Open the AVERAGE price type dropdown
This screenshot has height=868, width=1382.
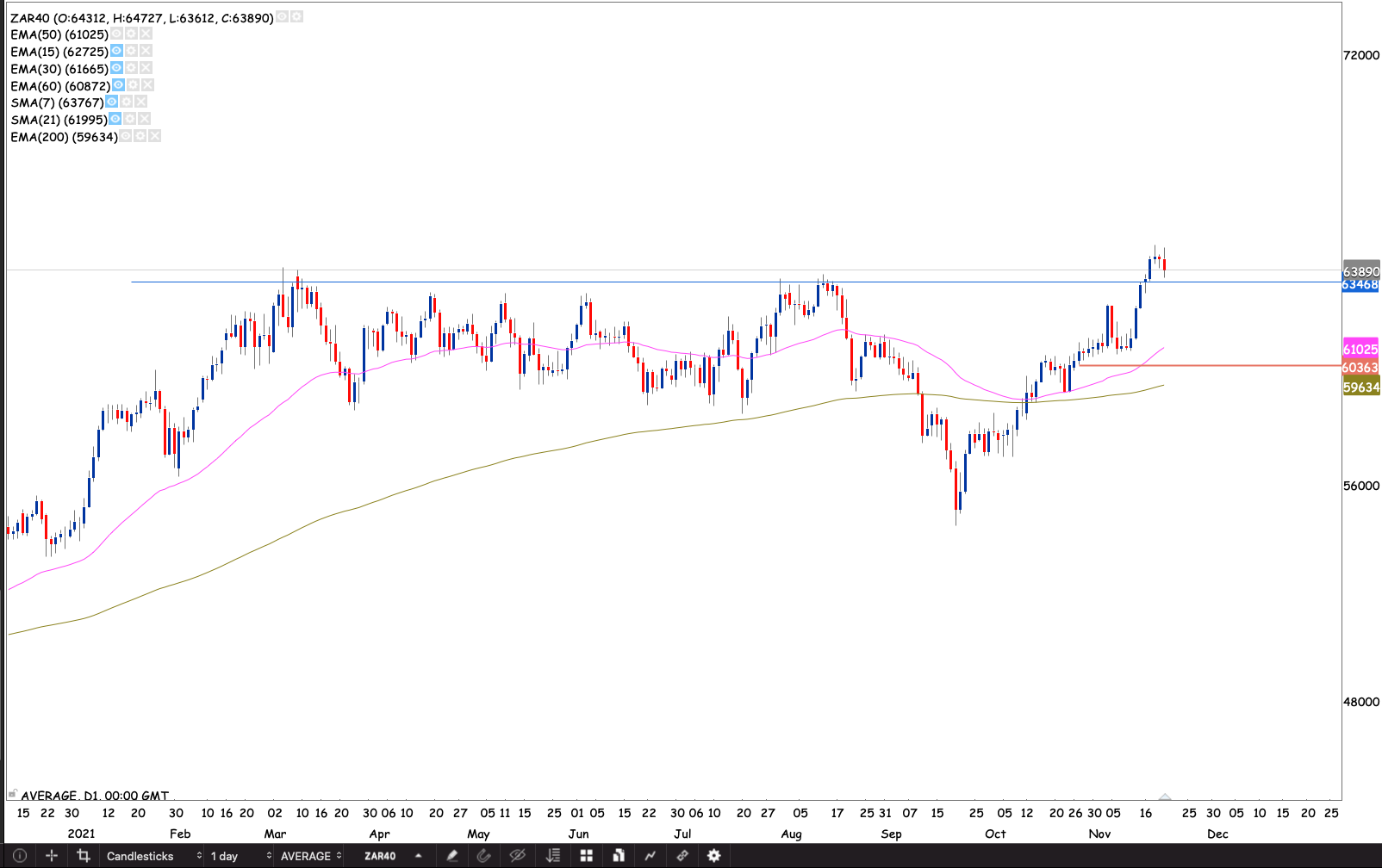[x=311, y=856]
